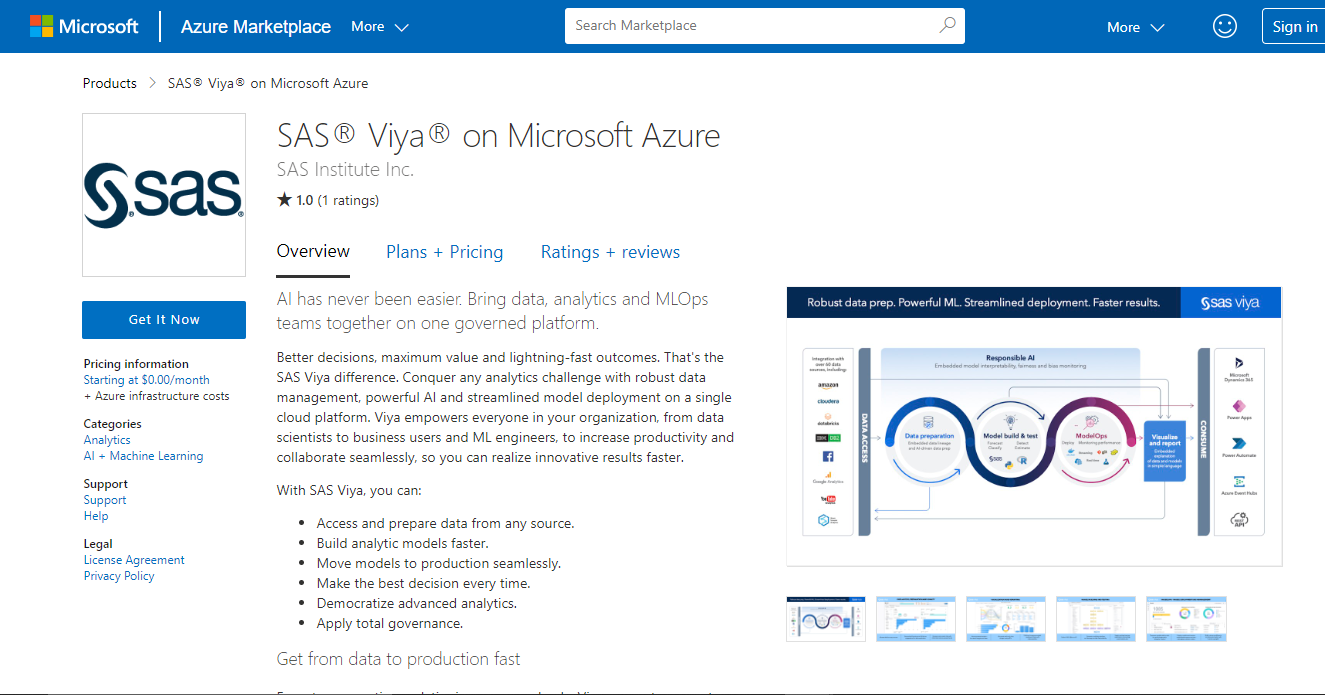The height and width of the screenshot is (695, 1325).
Task: Select the first screenshot thumbnail
Action: point(826,618)
